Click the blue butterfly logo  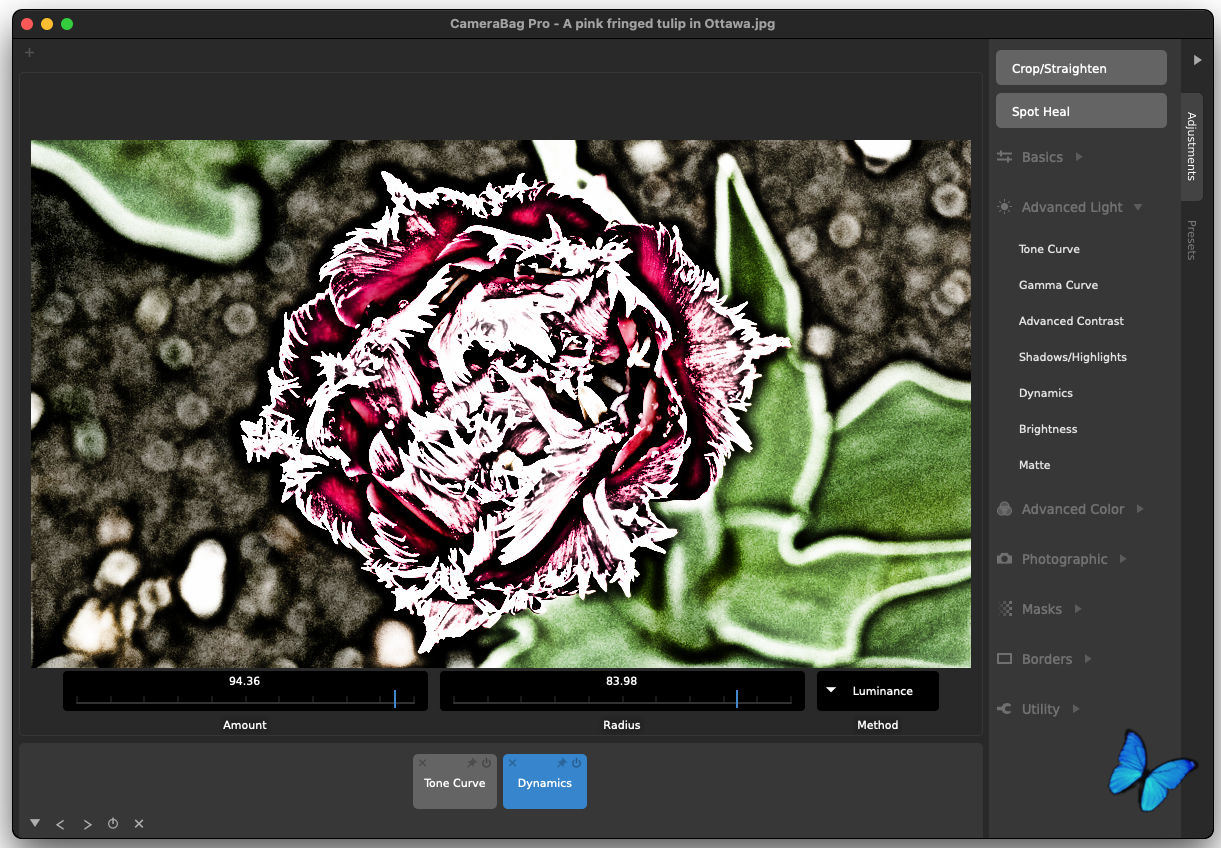click(1151, 769)
